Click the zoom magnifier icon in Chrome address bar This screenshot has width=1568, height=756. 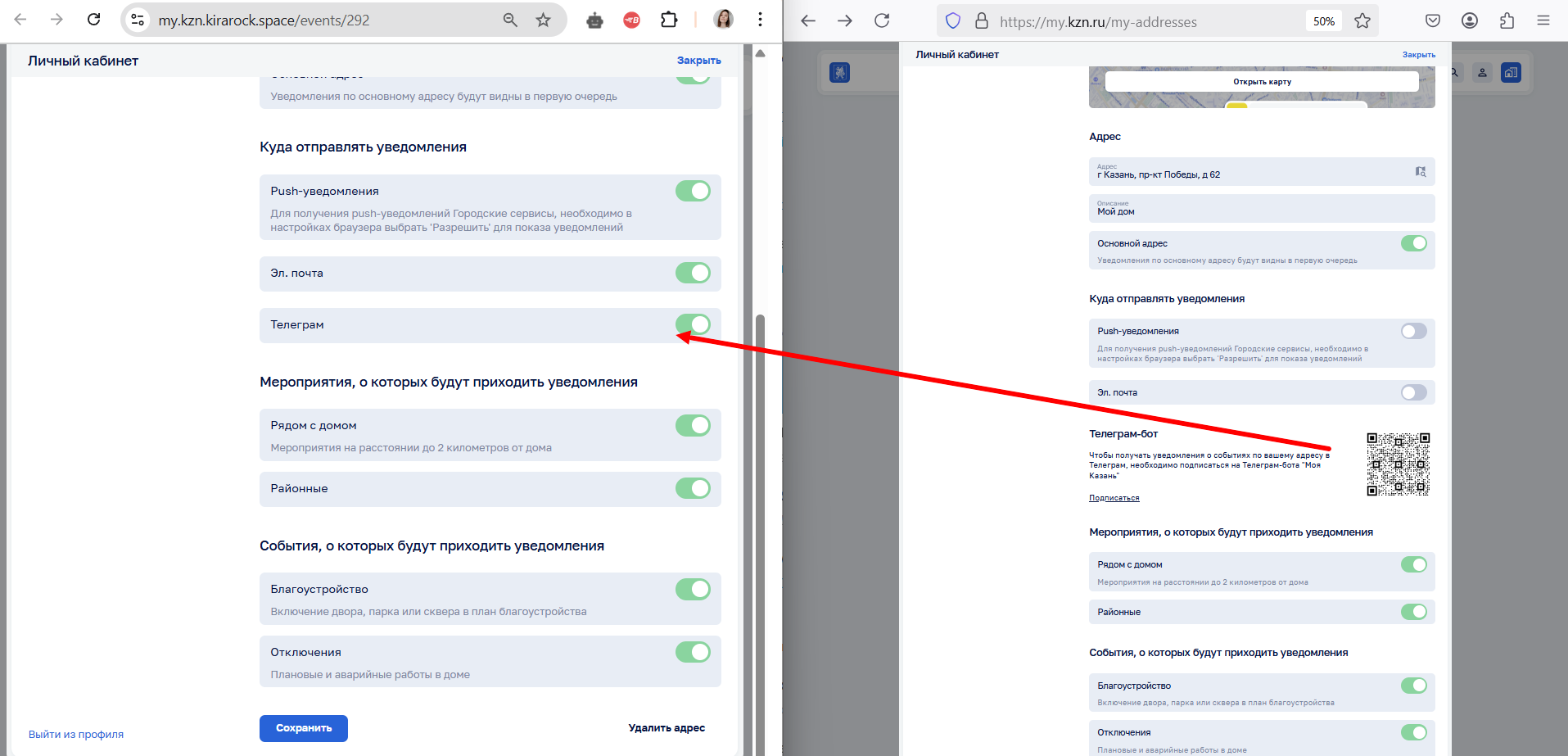pos(510,20)
